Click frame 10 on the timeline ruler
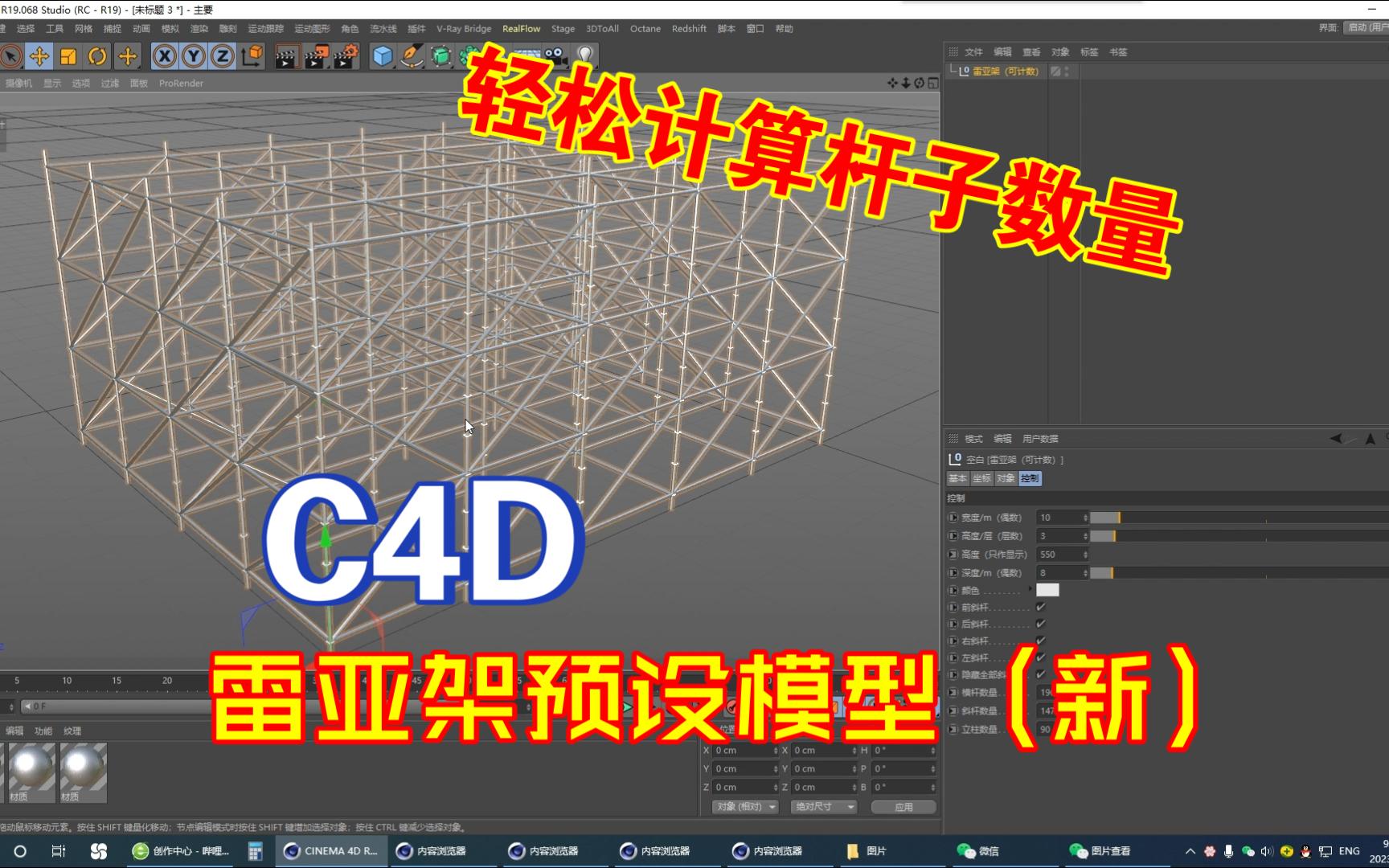This screenshot has width=1389, height=868. 67,681
